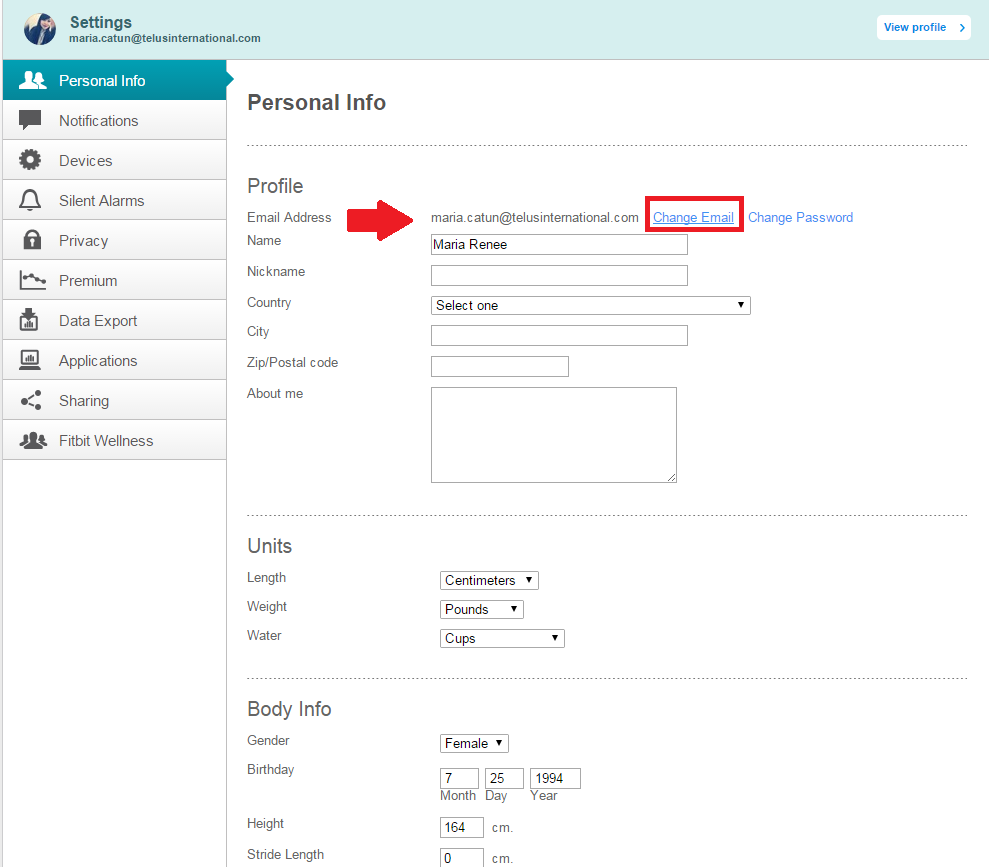989x867 pixels.
Task: Expand the Water units dropdown
Action: (502, 638)
